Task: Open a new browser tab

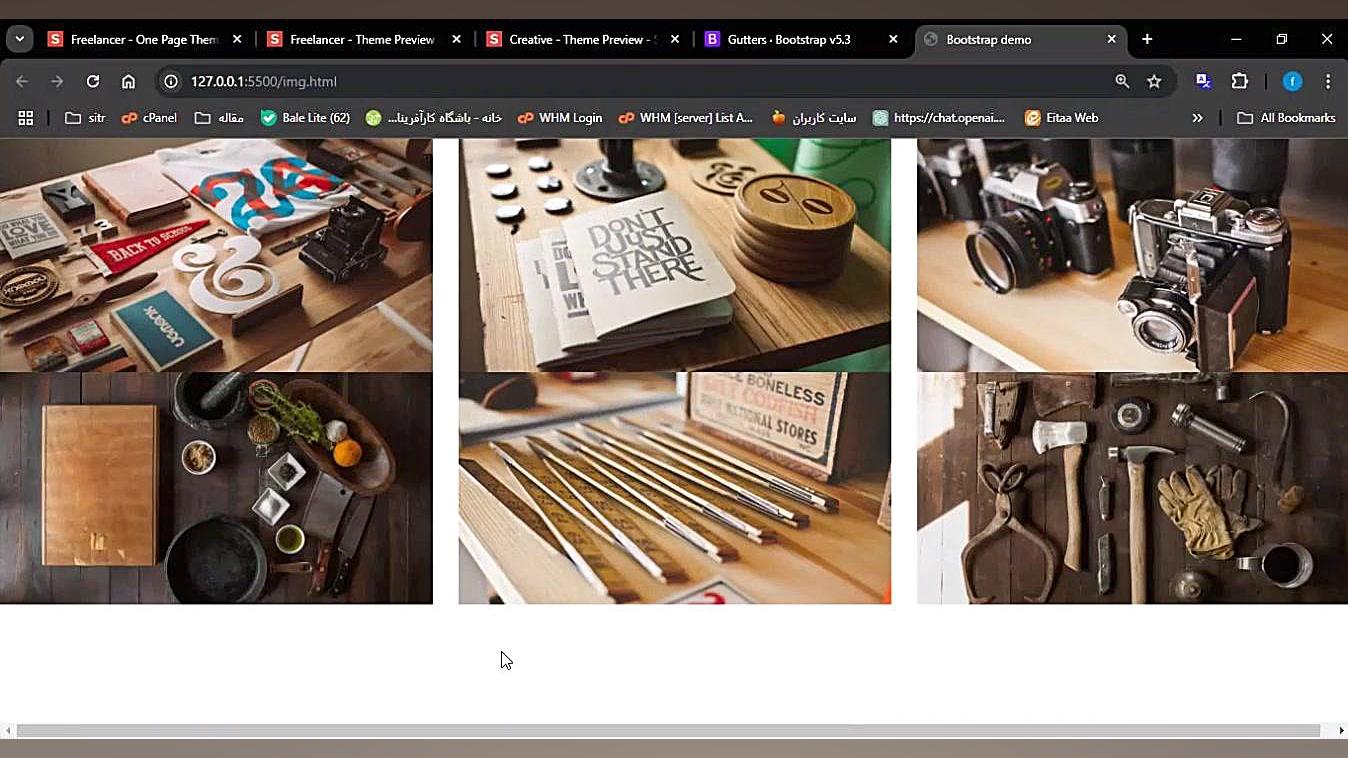Action: 1147,39
